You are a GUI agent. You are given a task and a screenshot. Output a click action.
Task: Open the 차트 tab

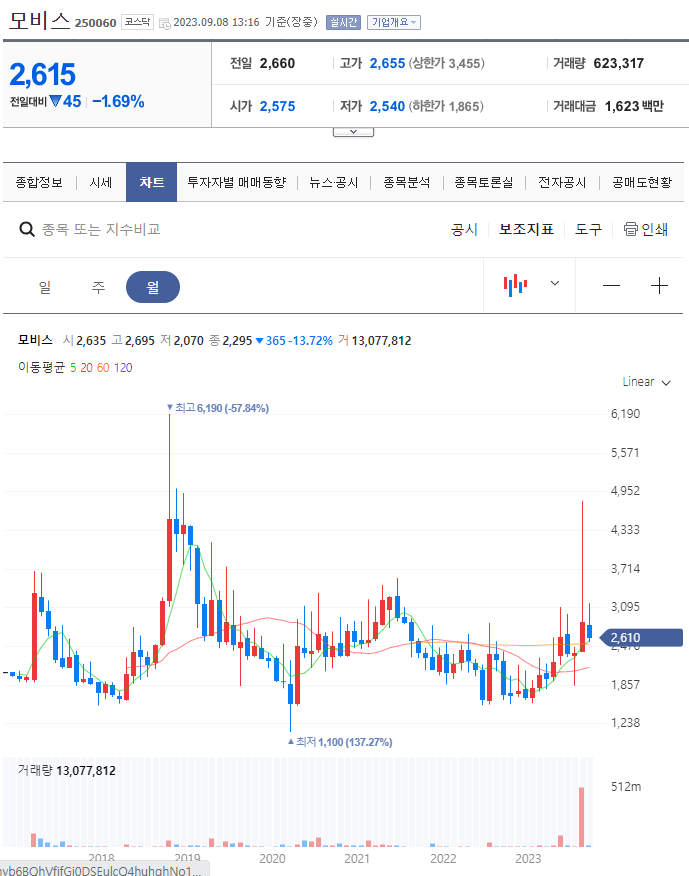[x=151, y=182]
